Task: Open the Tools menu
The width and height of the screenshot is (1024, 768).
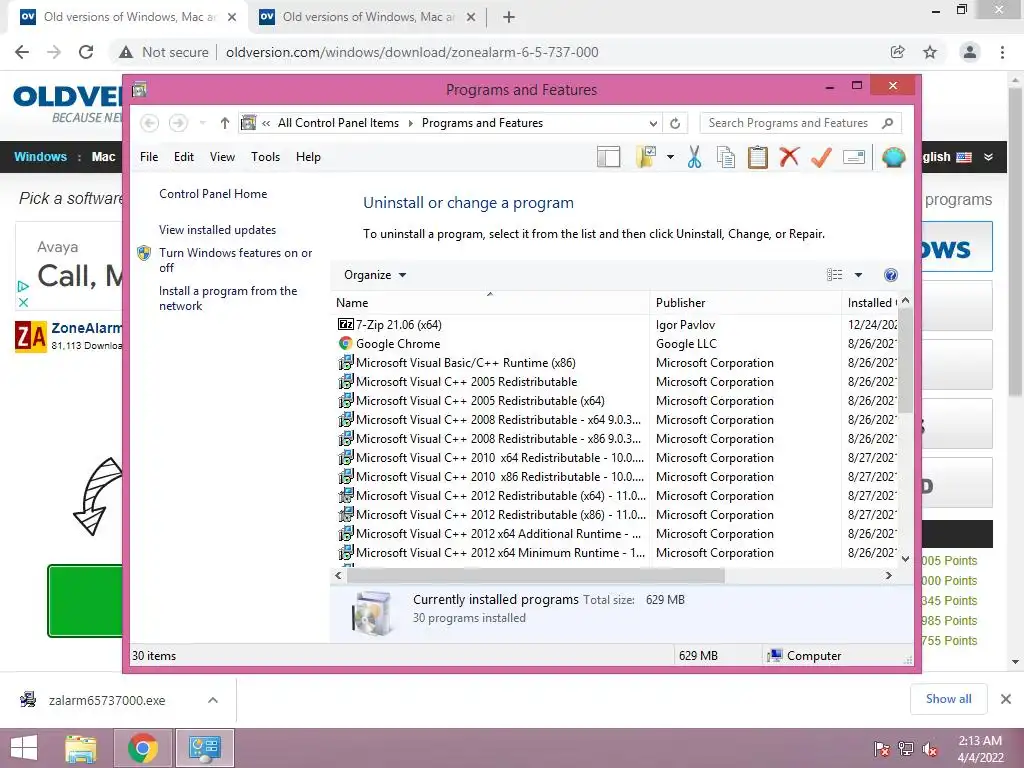Action: click(x=265, y=157)
